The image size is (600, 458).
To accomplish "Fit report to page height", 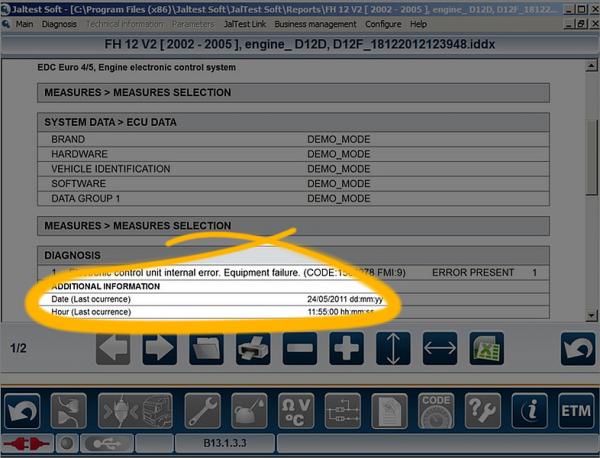I will pos(393,348).
